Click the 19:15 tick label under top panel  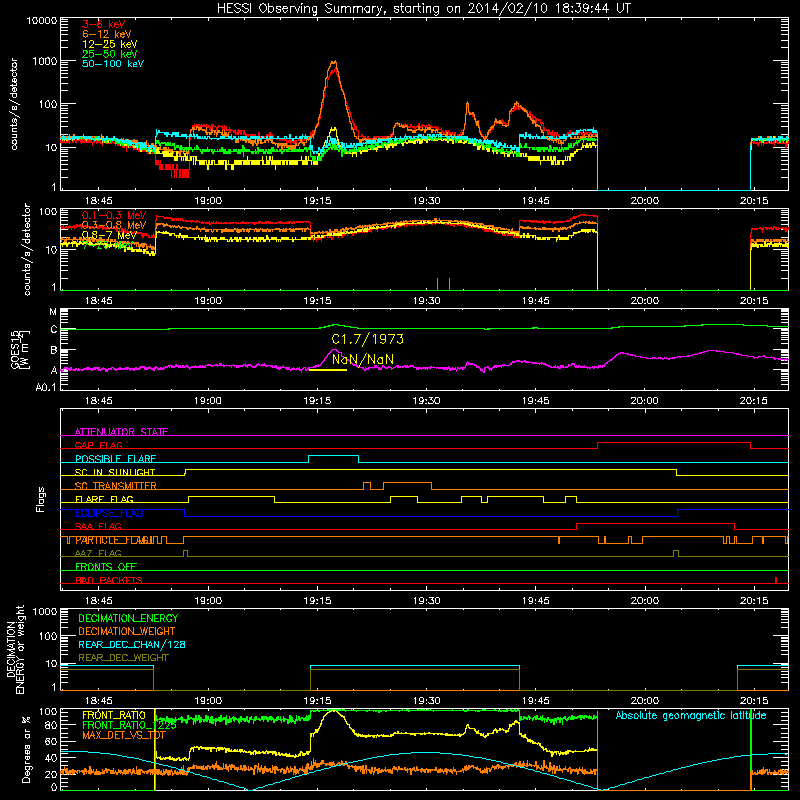click(x=317, y=201)
